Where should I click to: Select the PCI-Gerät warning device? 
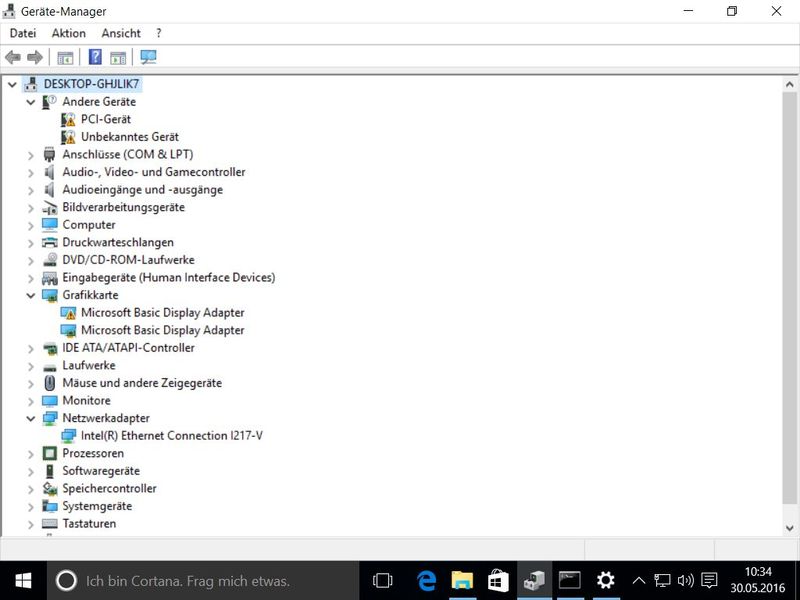105,119
